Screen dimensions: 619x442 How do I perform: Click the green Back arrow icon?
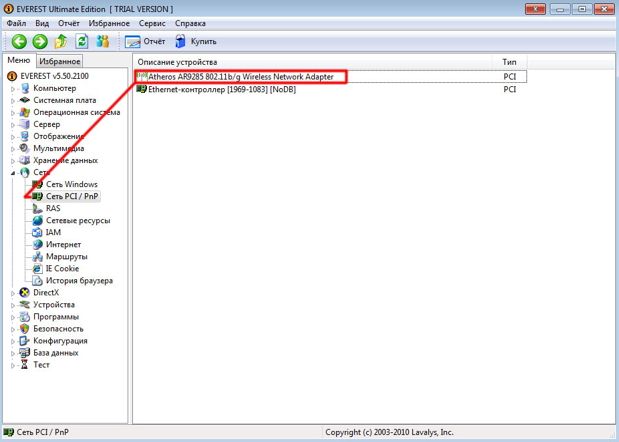19,41
